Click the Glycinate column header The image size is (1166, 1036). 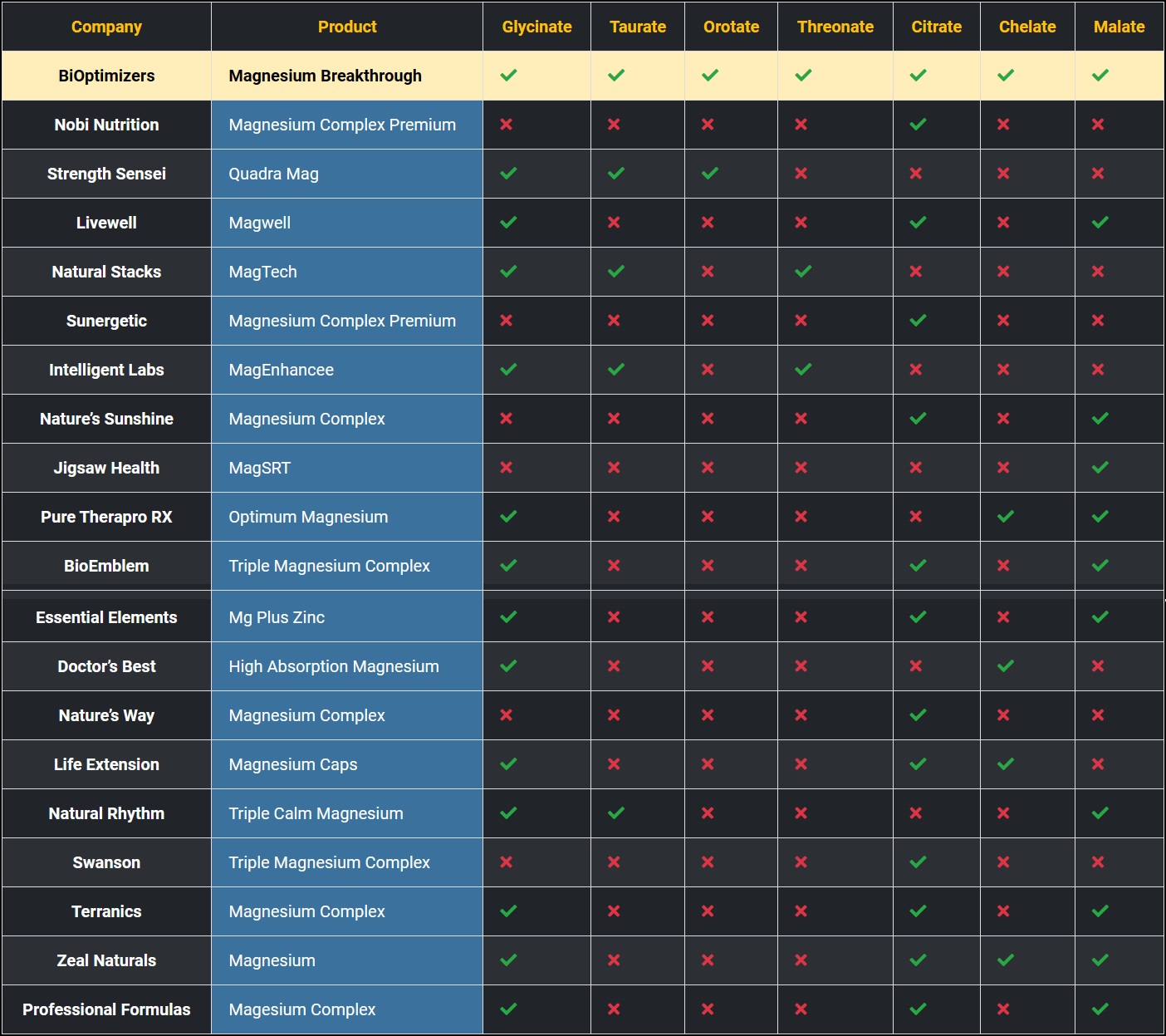click(536, 27)
